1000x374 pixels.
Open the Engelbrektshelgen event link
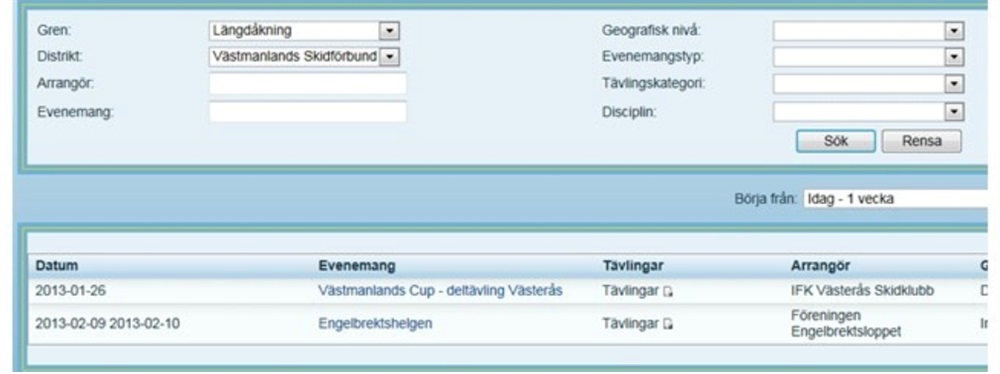(375, 324)
